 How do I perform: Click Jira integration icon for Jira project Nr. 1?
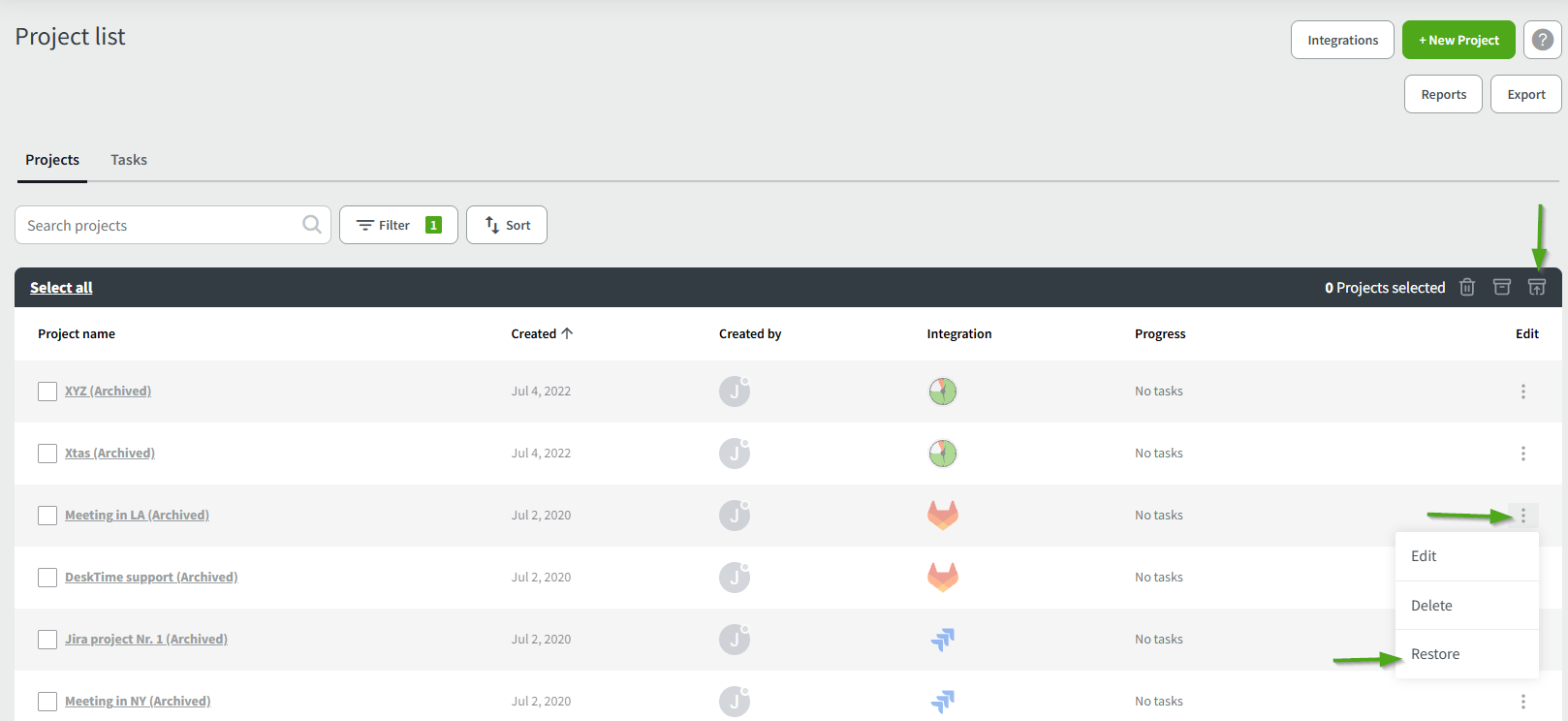[942, 639]
